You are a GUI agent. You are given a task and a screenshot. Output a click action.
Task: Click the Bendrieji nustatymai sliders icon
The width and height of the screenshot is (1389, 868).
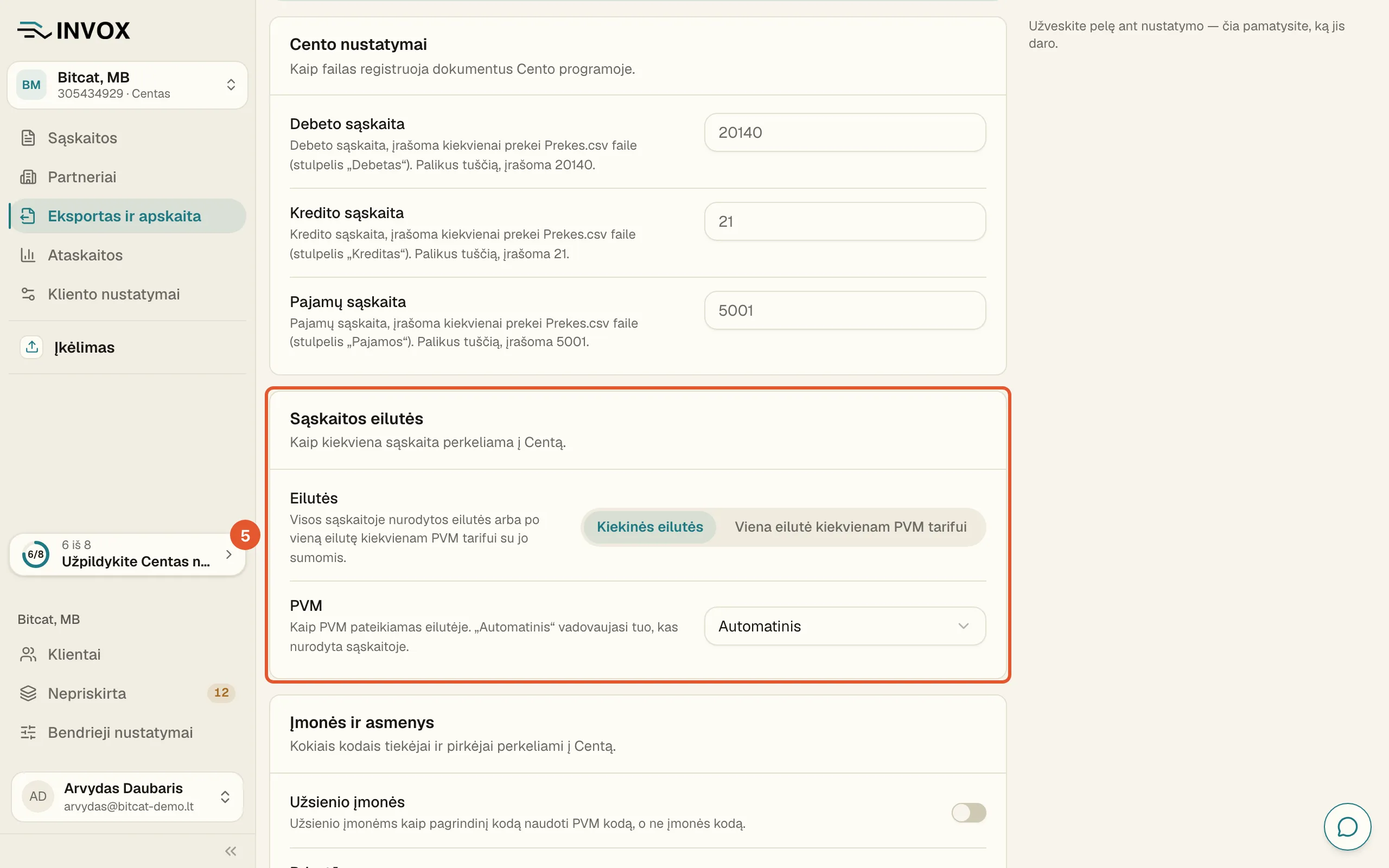pyautogui.click(x=28, y=732)
